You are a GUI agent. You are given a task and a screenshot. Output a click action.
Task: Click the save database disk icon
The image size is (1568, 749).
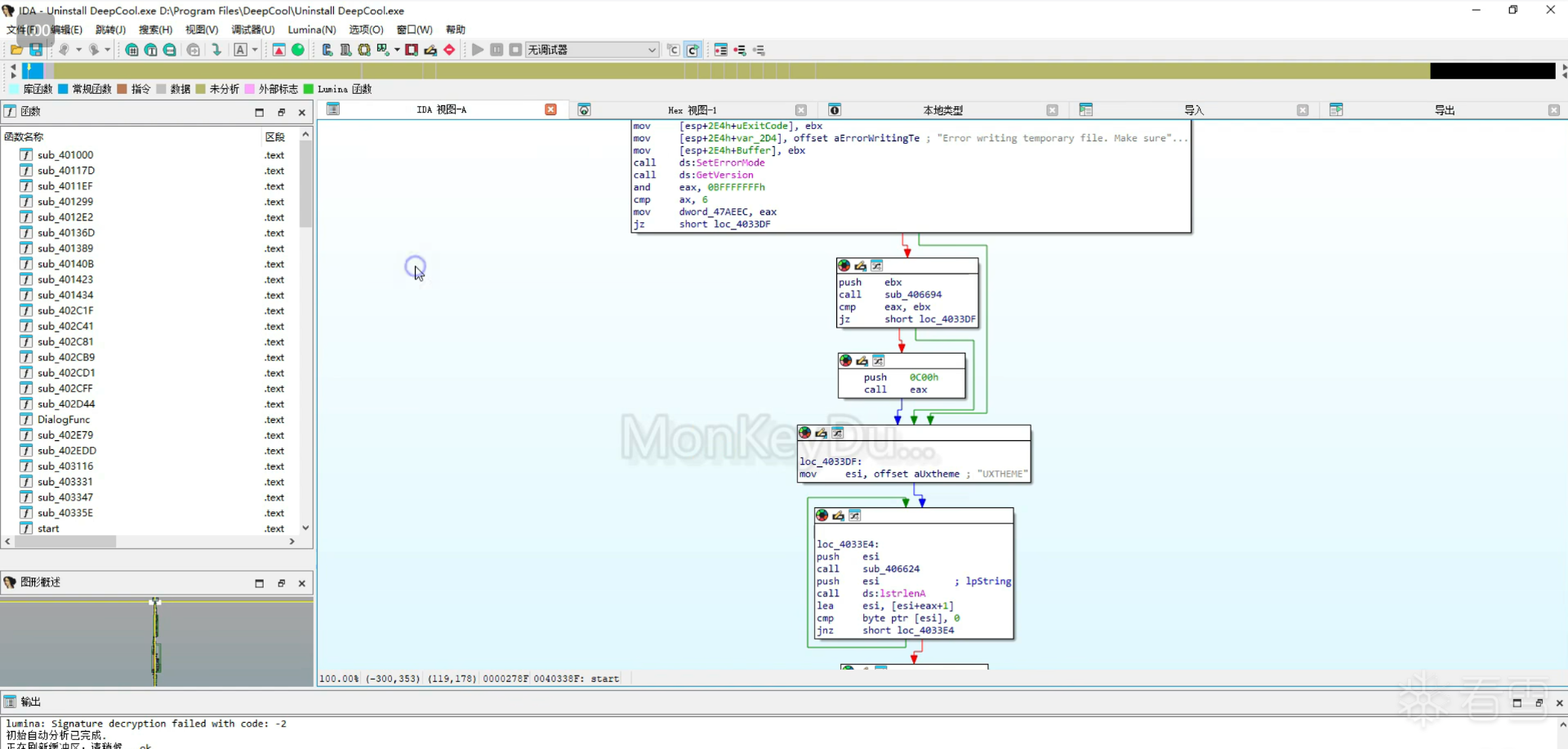tap(36, 50)
